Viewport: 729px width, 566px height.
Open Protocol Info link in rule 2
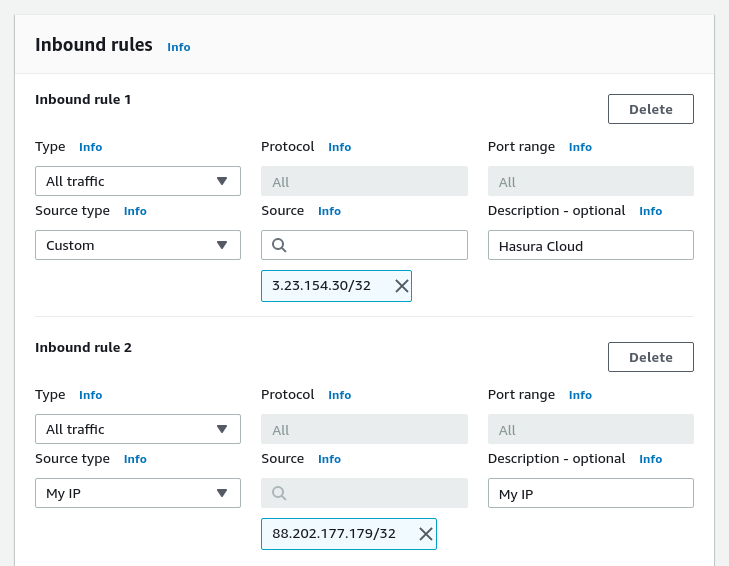point(339,395)
